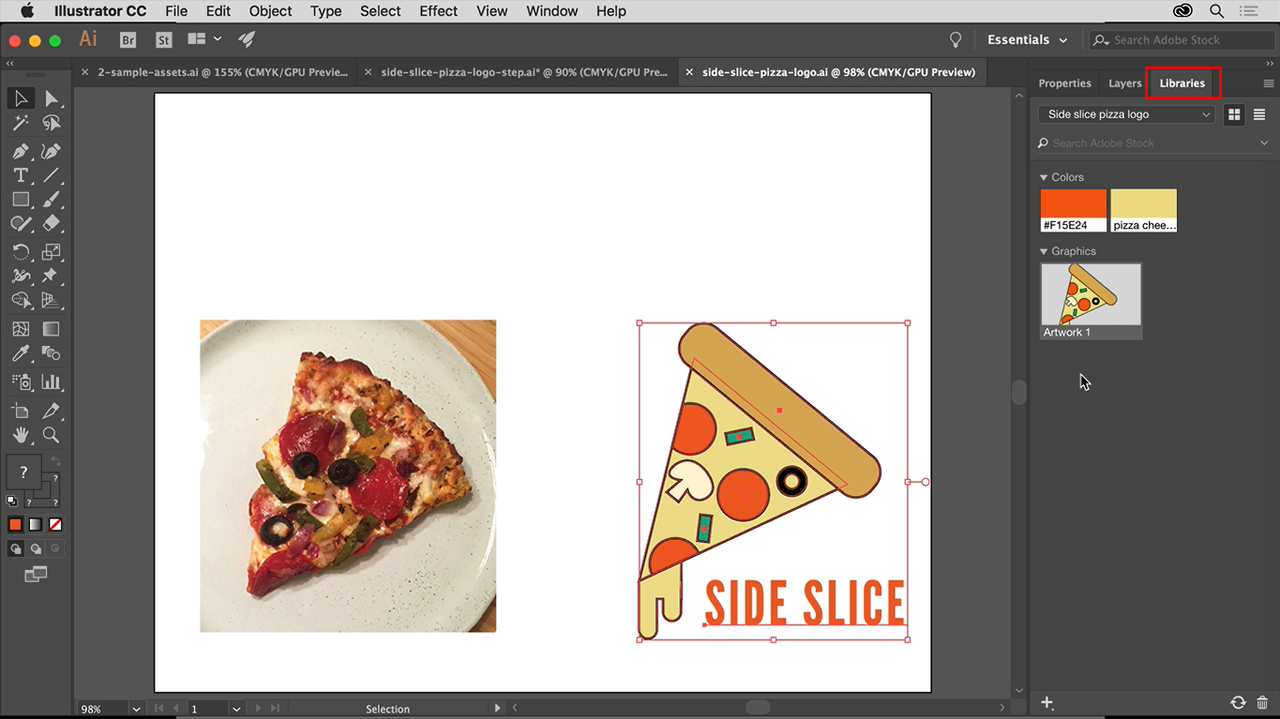Expand Adobe Stock search filter chevron
The width and height of the screenshot is (1280, 719).
1264,143
